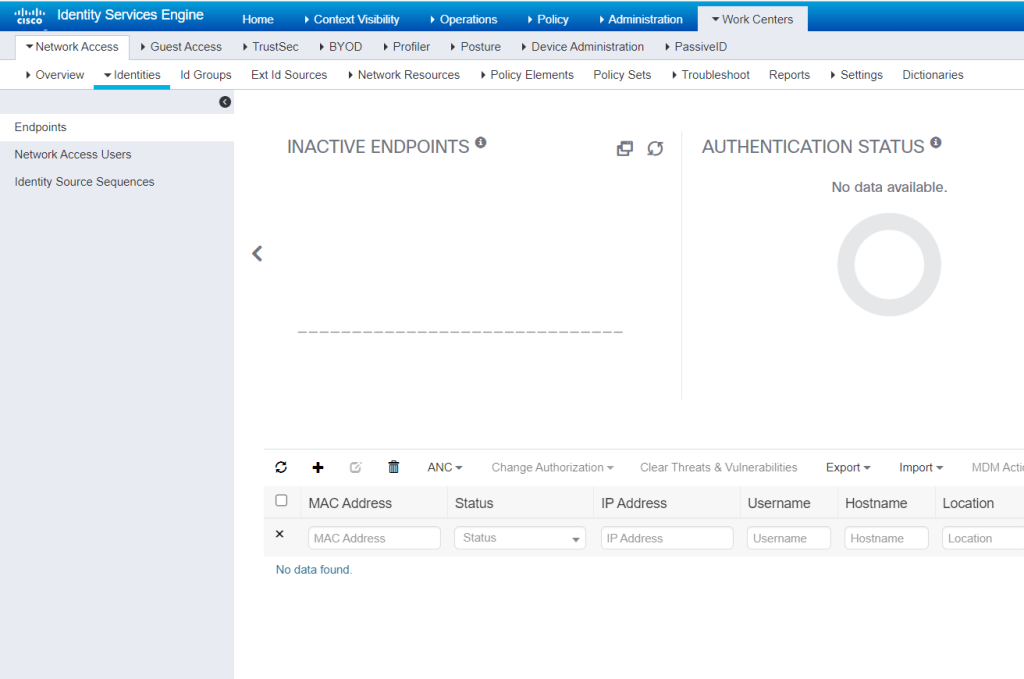Image resolution: width=1024 pixels, height=679 pixels.
Task: Expand the ANC dropdown menu
Action: tap(445, 467)
